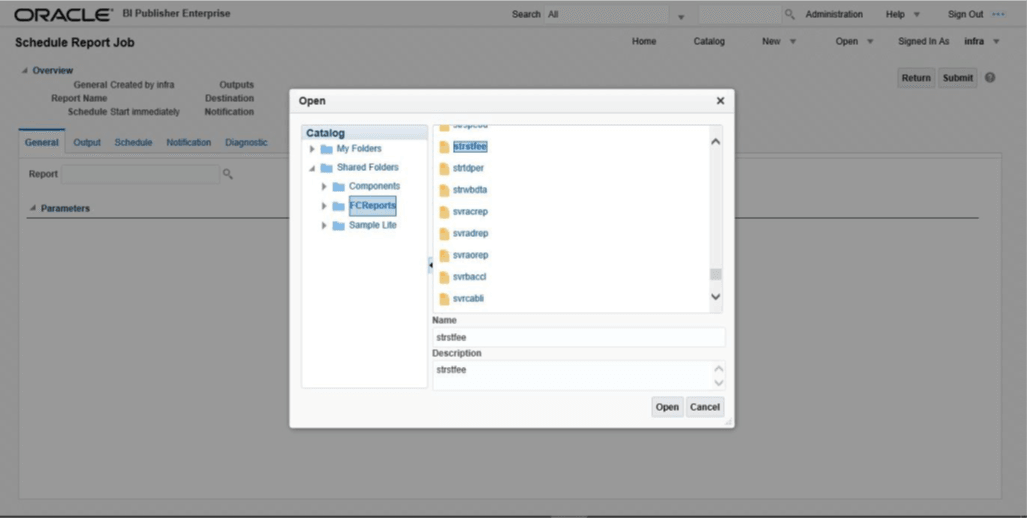The height and width of the screenshot is (518, 1027).
Task: Select the svracrep file name
Action: click(470, 212)
